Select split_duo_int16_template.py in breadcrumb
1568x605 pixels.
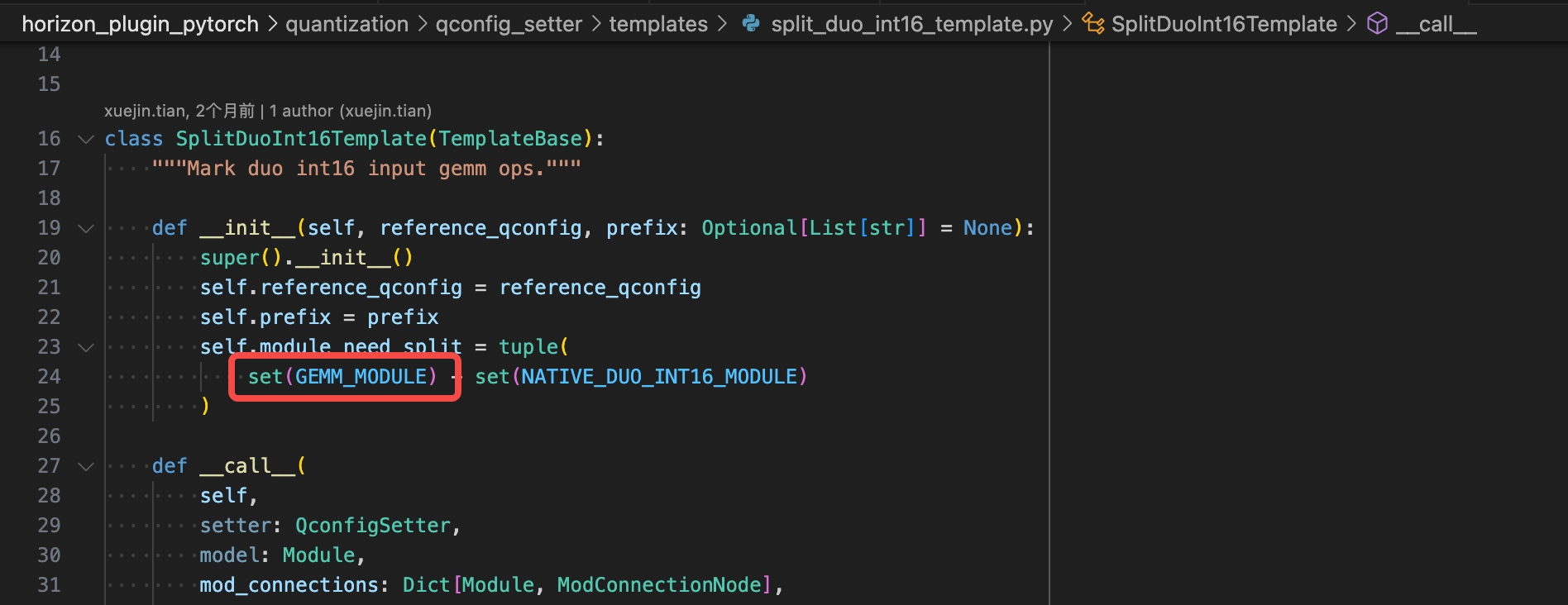(x=911, y=24)
